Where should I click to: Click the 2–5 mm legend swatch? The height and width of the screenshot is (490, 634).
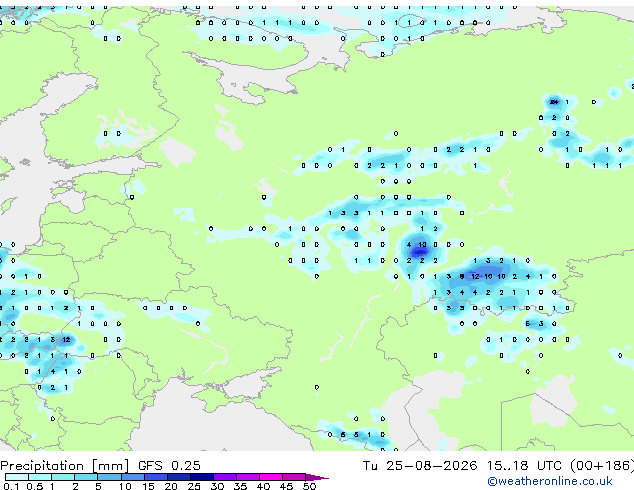click(86, 477)
